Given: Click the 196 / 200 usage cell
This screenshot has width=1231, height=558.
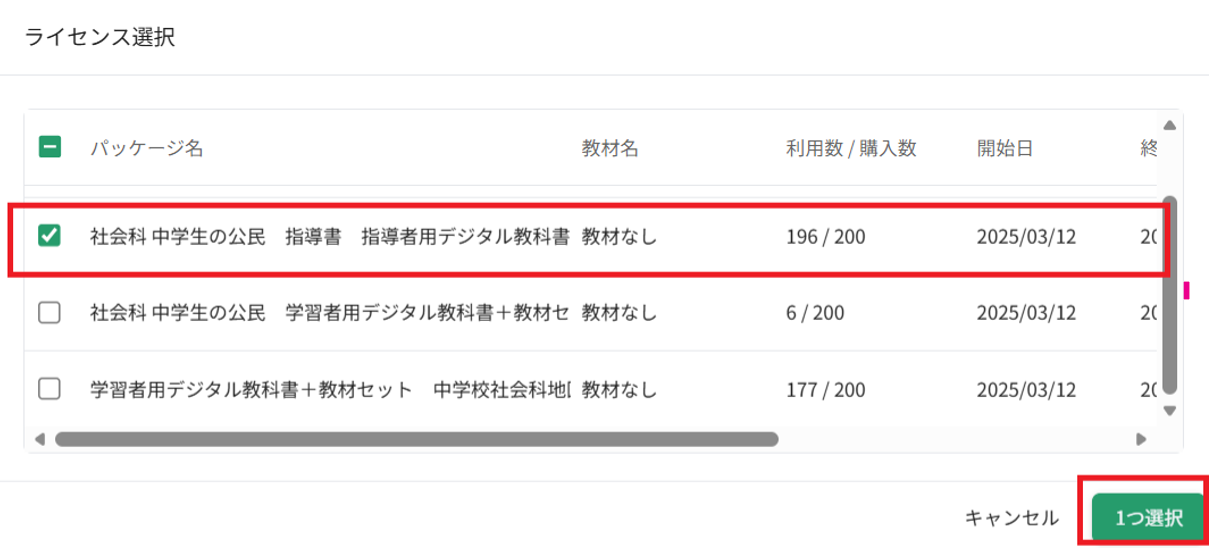Looking at the screenshot, I should point(826,237).
